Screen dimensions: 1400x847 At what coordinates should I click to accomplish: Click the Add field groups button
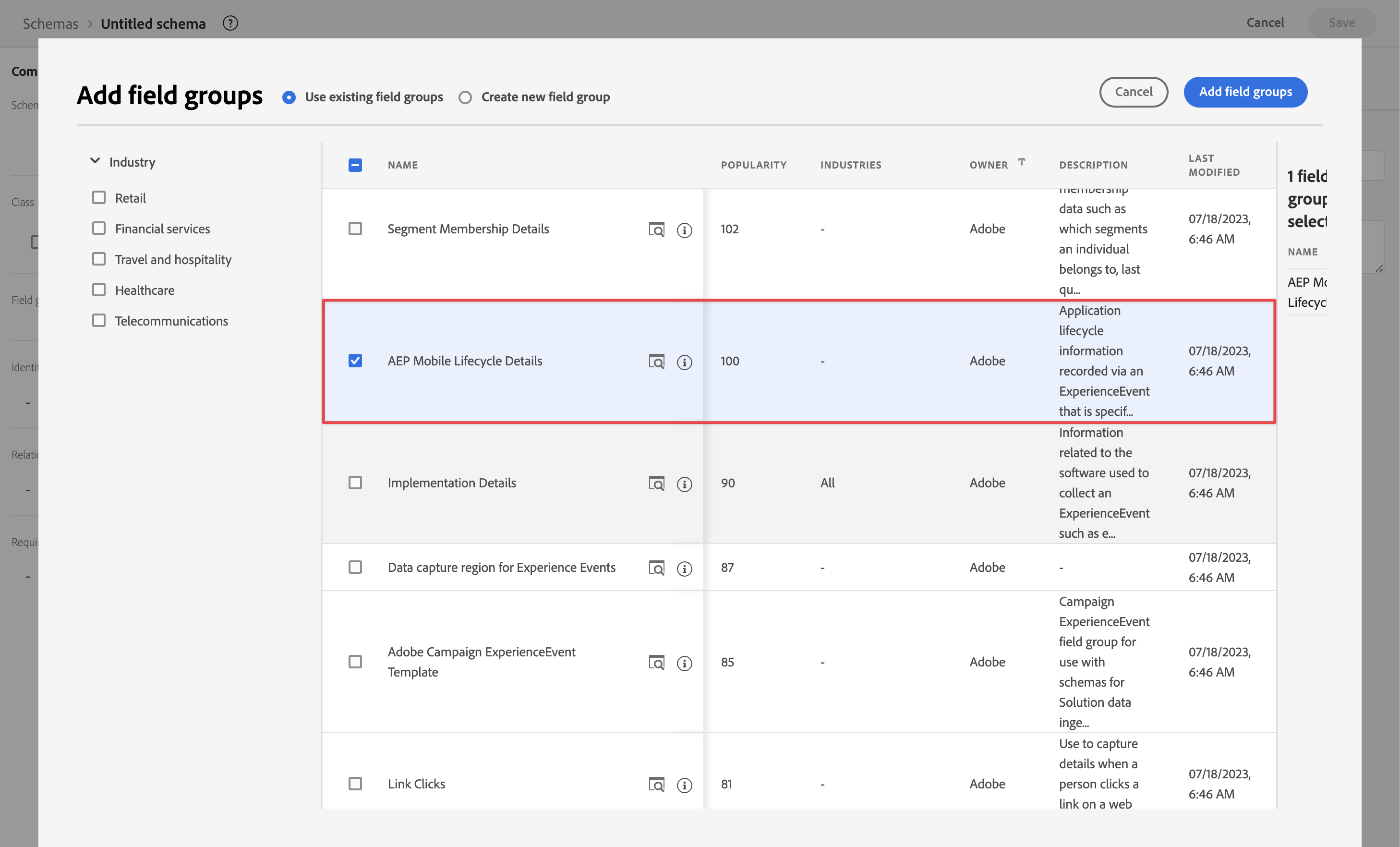click(1245, 92)
